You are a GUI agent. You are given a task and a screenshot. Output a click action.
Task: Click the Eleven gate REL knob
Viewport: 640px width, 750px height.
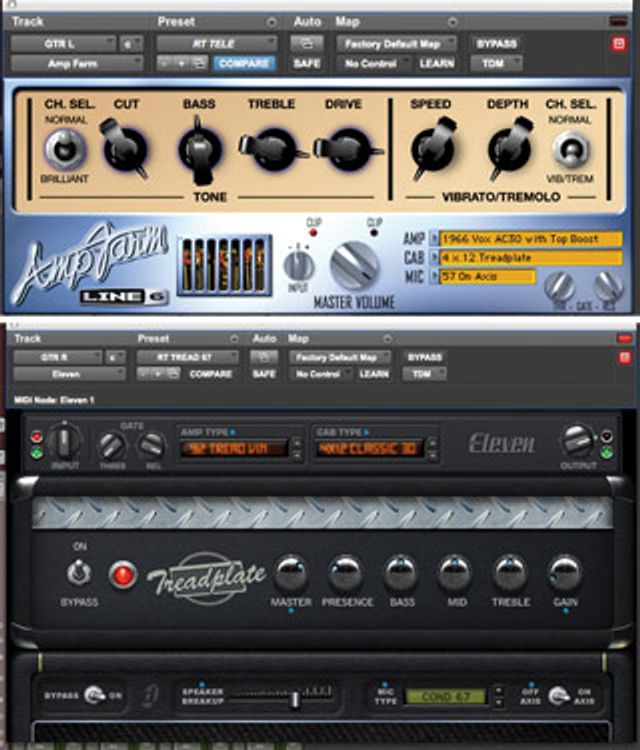pyautogui.click(x=152, y=447)
